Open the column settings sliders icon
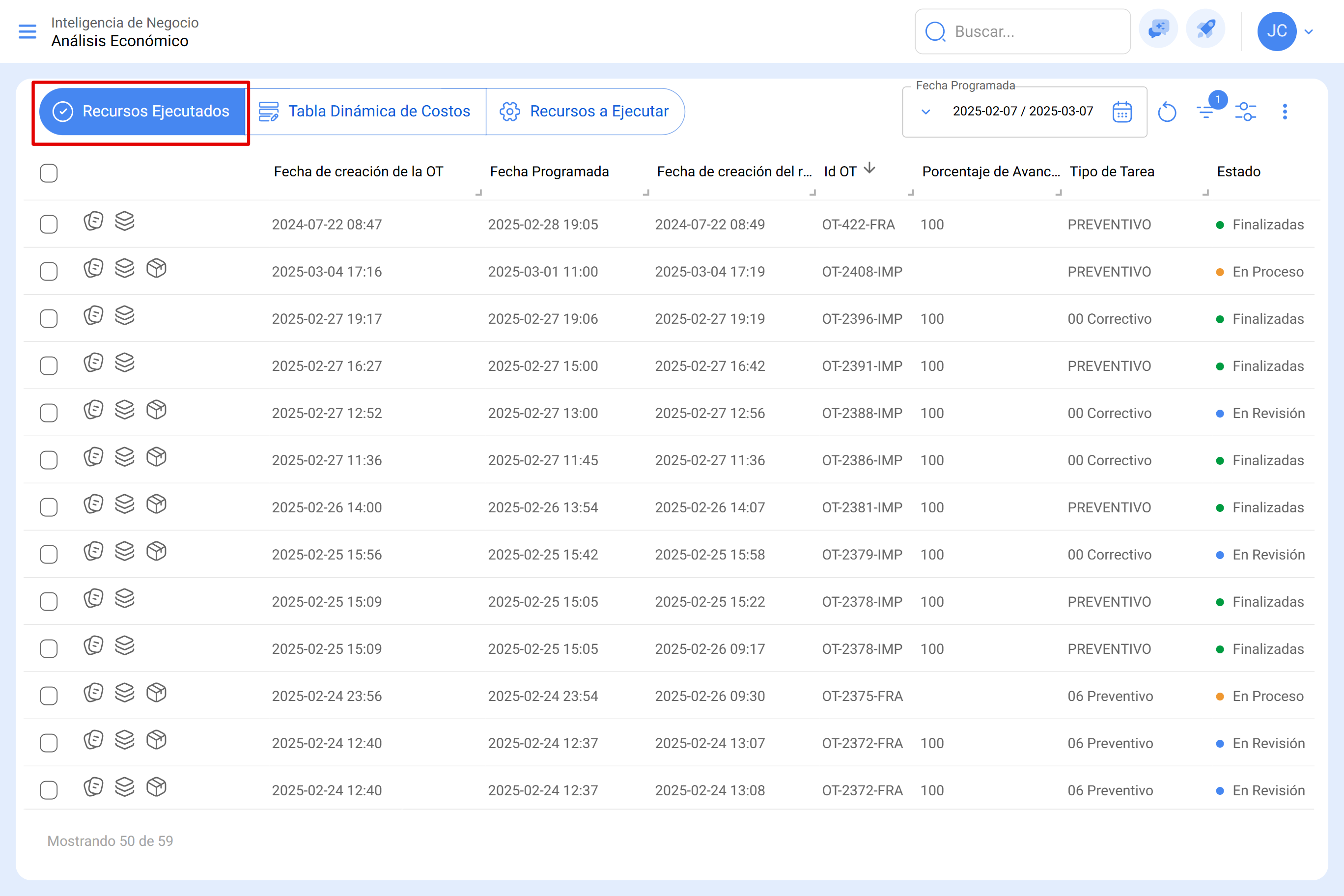The height and width of the screenshot is (896, 1344). click(x=1246, y=112)
